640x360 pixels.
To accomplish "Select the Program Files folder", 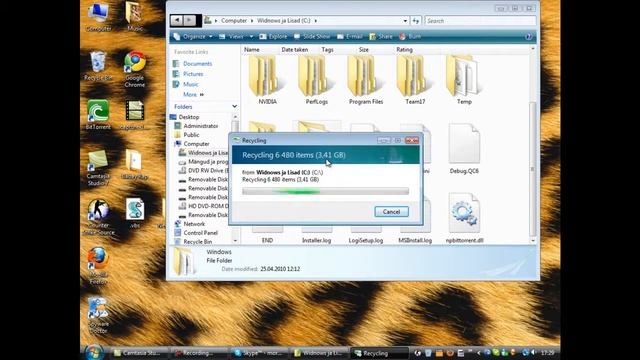I will (366, 81).
